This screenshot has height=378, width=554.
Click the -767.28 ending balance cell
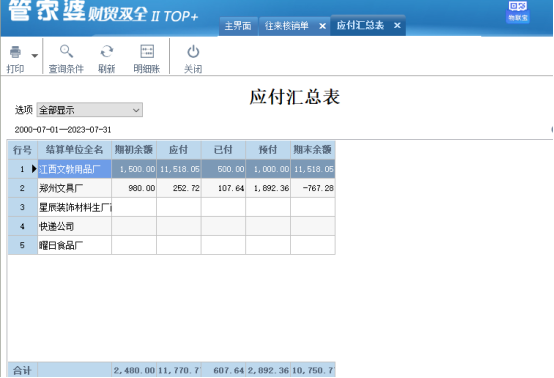click(x=313, y=188)
